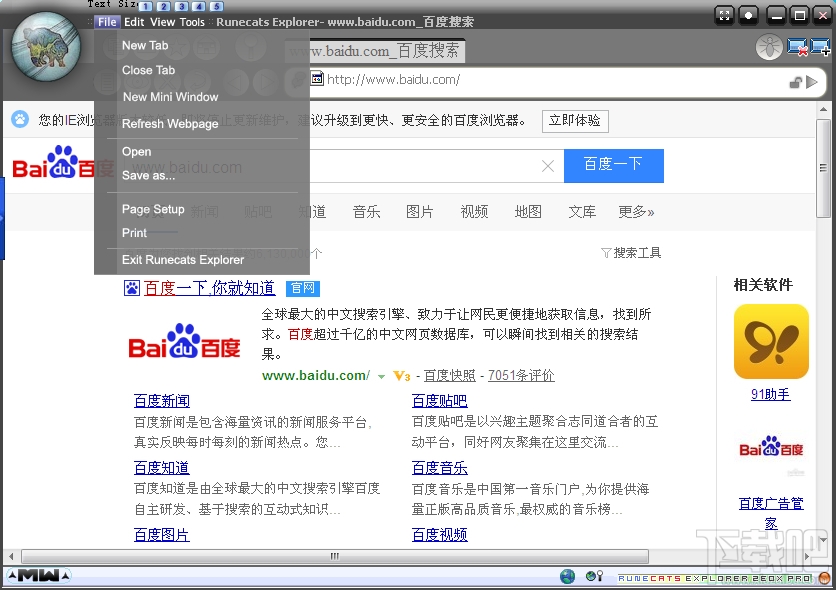Open the 百度快照 link
The image size is (836, 590).
(x=449, y=376)
